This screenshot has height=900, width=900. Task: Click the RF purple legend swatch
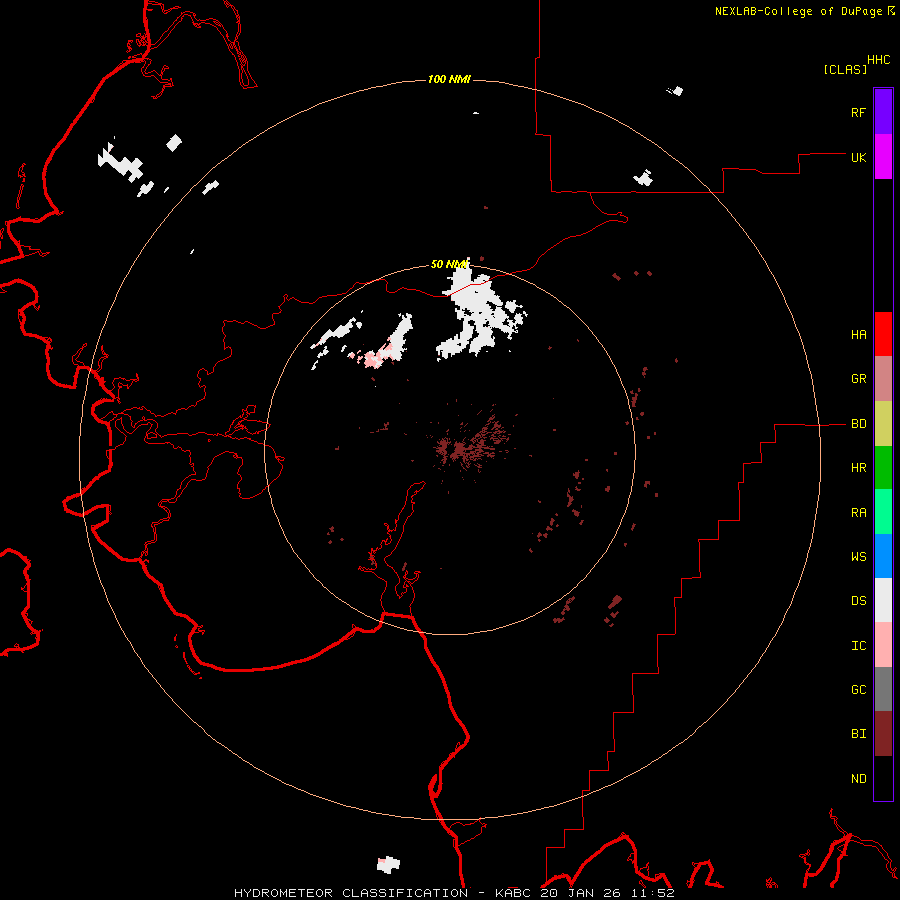[883, 112]
